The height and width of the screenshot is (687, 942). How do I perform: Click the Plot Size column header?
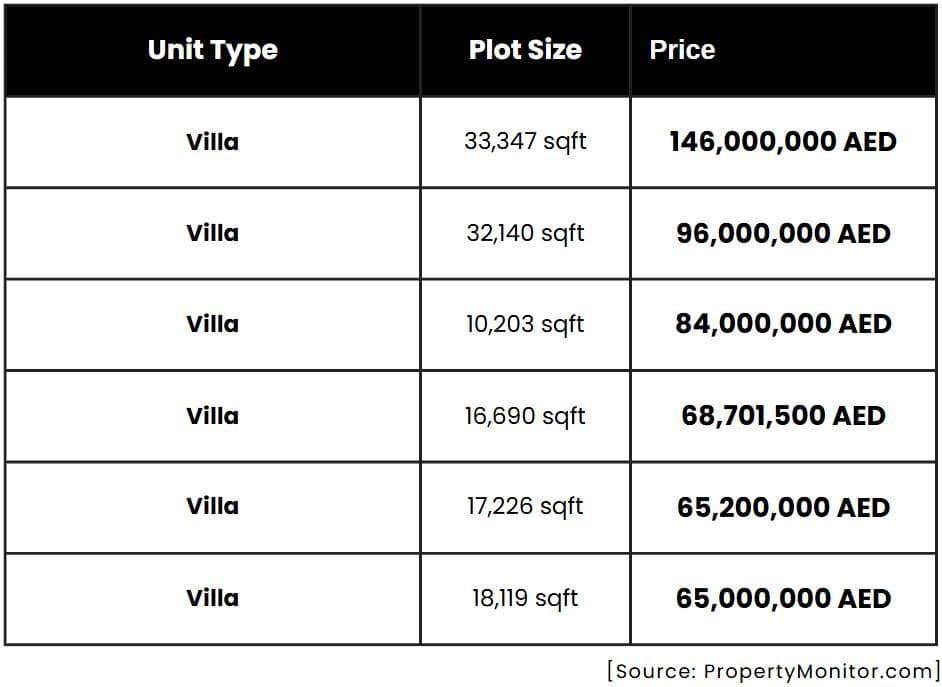(525, 50)
